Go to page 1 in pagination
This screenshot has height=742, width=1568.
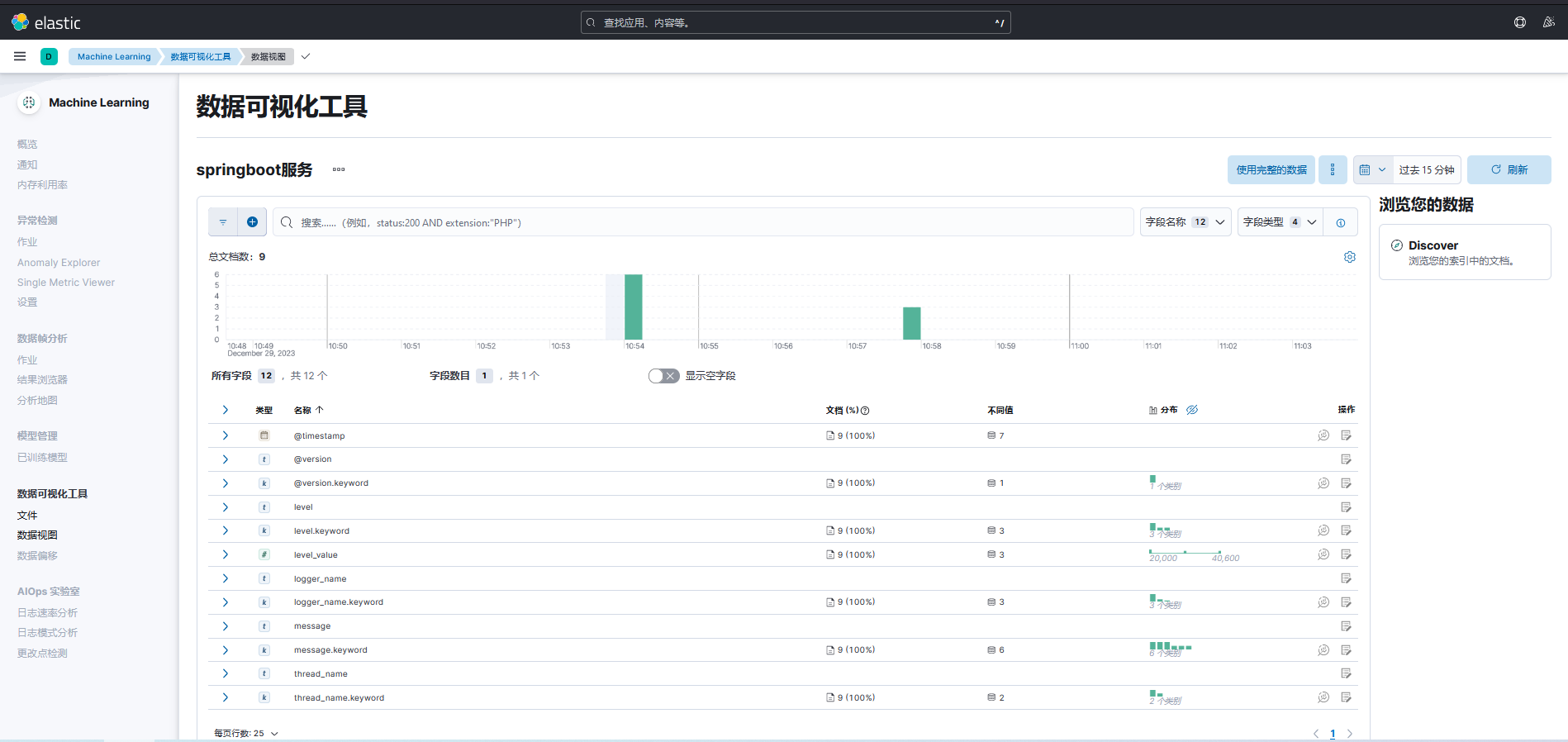point(1333,734)
